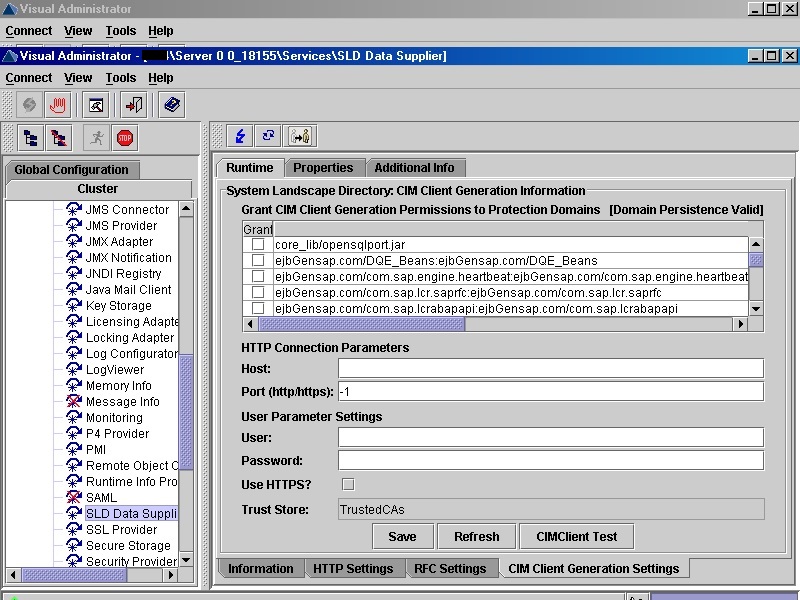Image resolution: width=800 pixels, height=600 pixels.
Task: Select P4 Provider in service tree
Action: pyautogui.click(x=117, y=433)
